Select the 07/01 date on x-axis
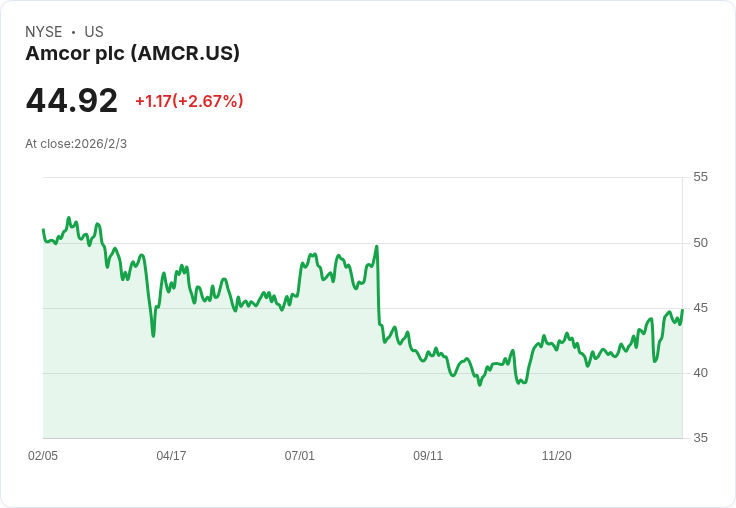736x508 pixels. 300,456
